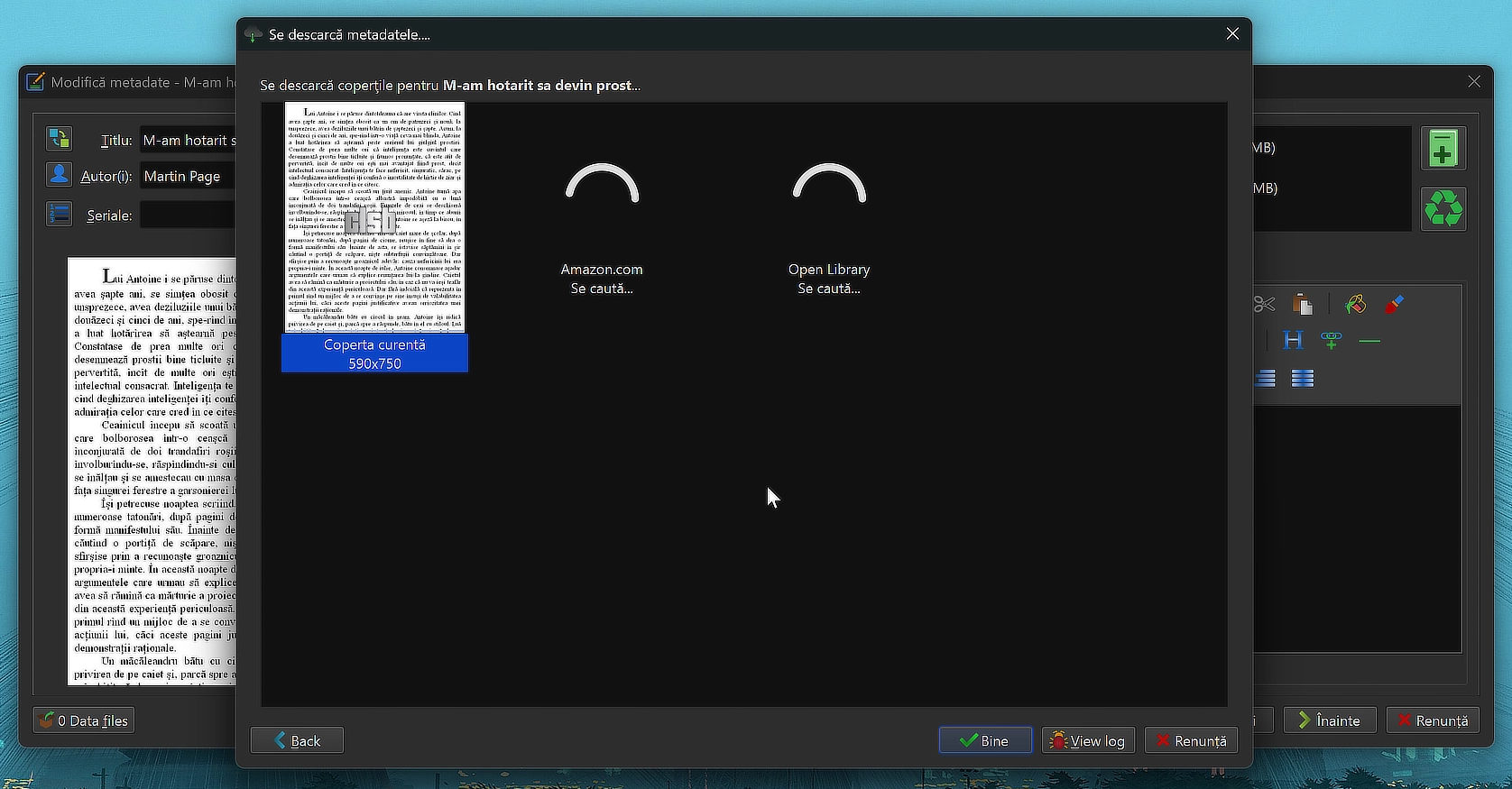1512x789 pixels.
Task: Select the Coperta curentă 590x750 thumbnail
Action: click(x=374, y=237)
